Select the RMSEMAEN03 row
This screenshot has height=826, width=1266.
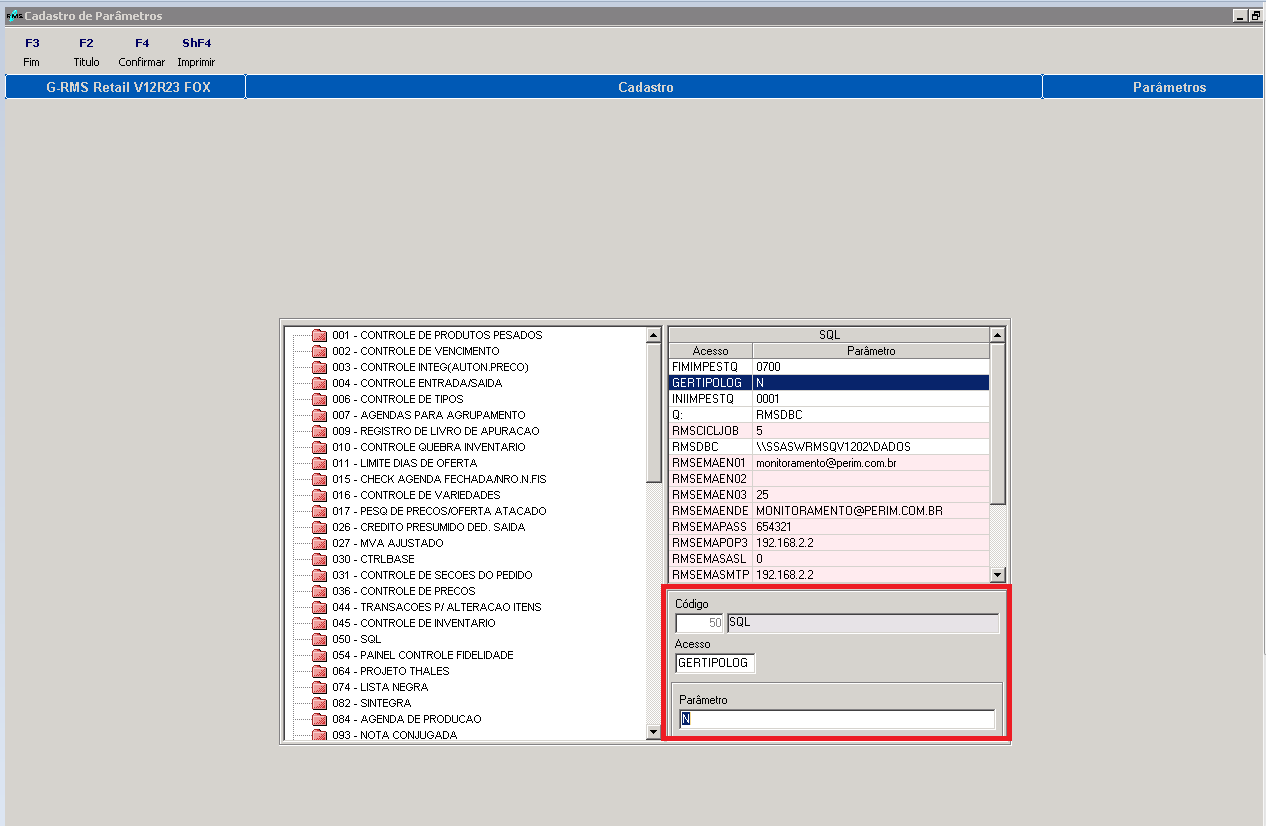coord(829,495)
